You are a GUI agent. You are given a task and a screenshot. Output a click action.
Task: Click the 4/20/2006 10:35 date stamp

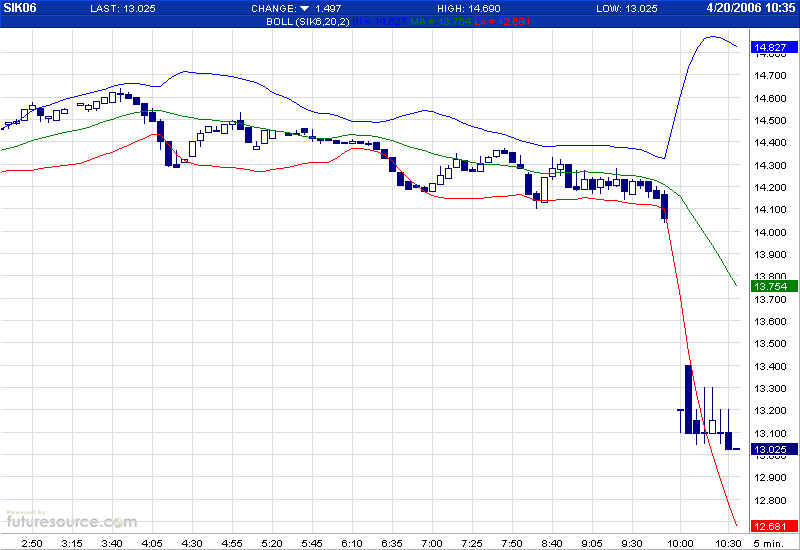747,8
